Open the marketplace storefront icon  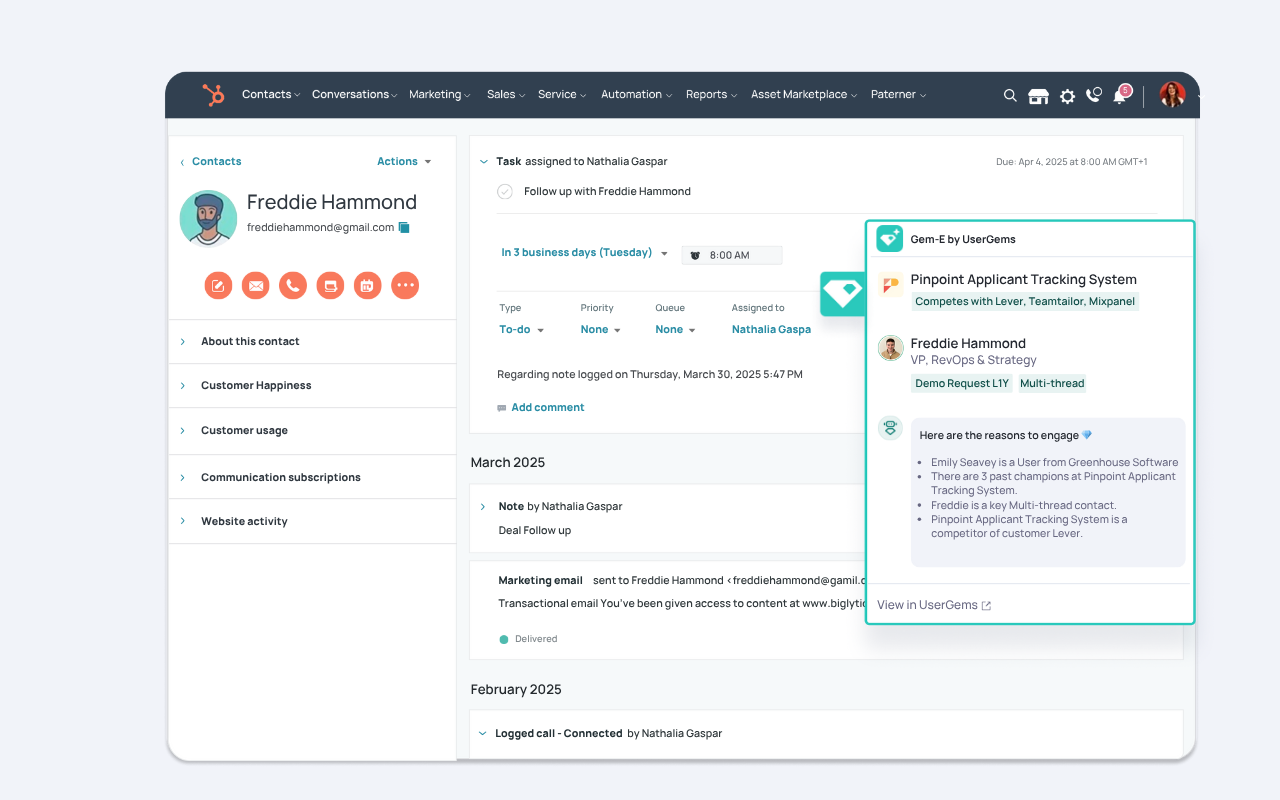click(1038, 96)
